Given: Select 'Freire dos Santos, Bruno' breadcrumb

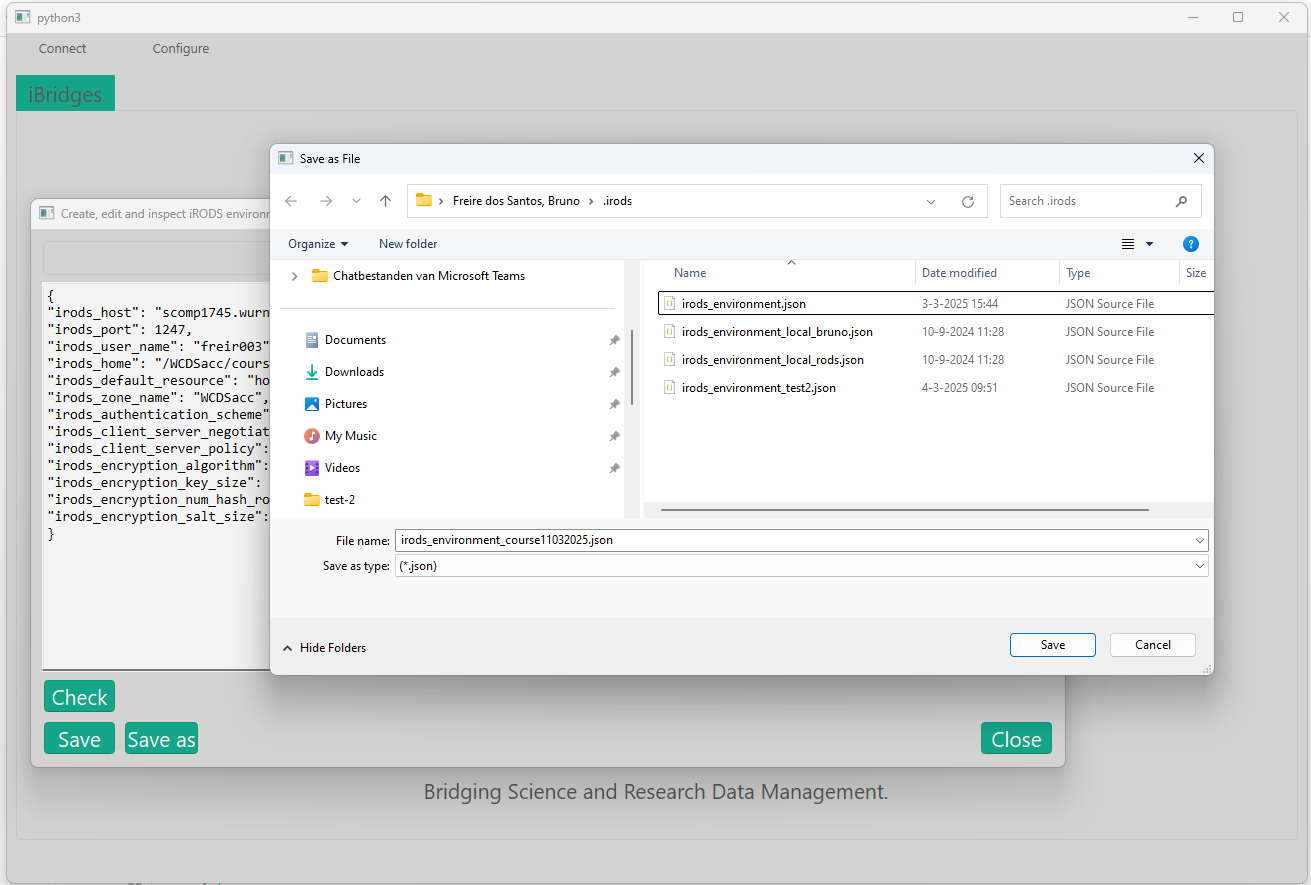Looking at the screenshot, I should pos(516,201).
